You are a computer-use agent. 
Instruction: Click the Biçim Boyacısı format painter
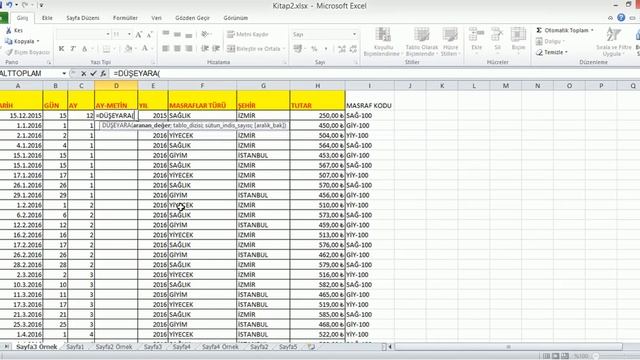27,52
